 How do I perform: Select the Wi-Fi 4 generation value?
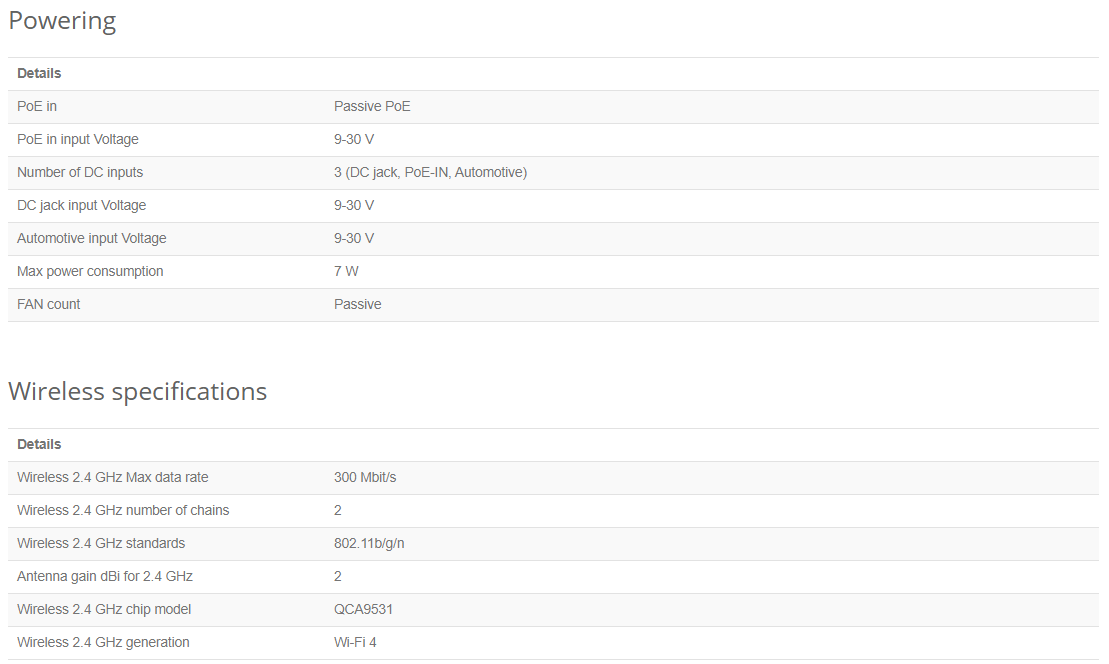pos(355,642)
